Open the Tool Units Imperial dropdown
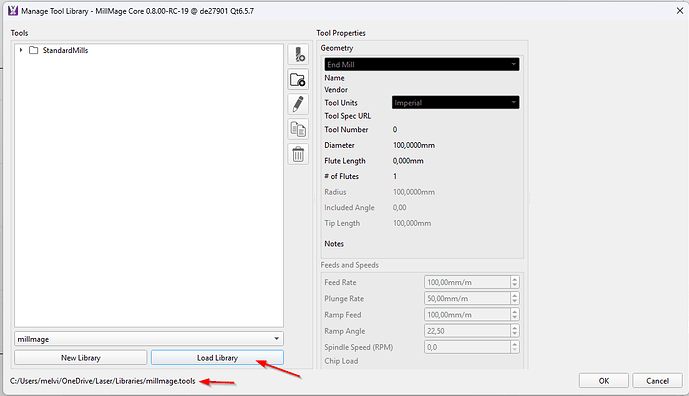 [x=455, y=102]
